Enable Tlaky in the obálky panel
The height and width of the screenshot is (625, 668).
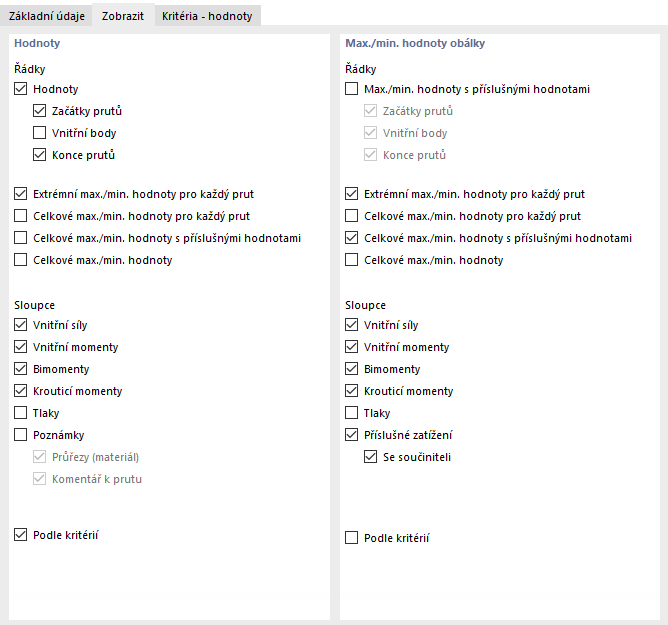coord(351,413)
